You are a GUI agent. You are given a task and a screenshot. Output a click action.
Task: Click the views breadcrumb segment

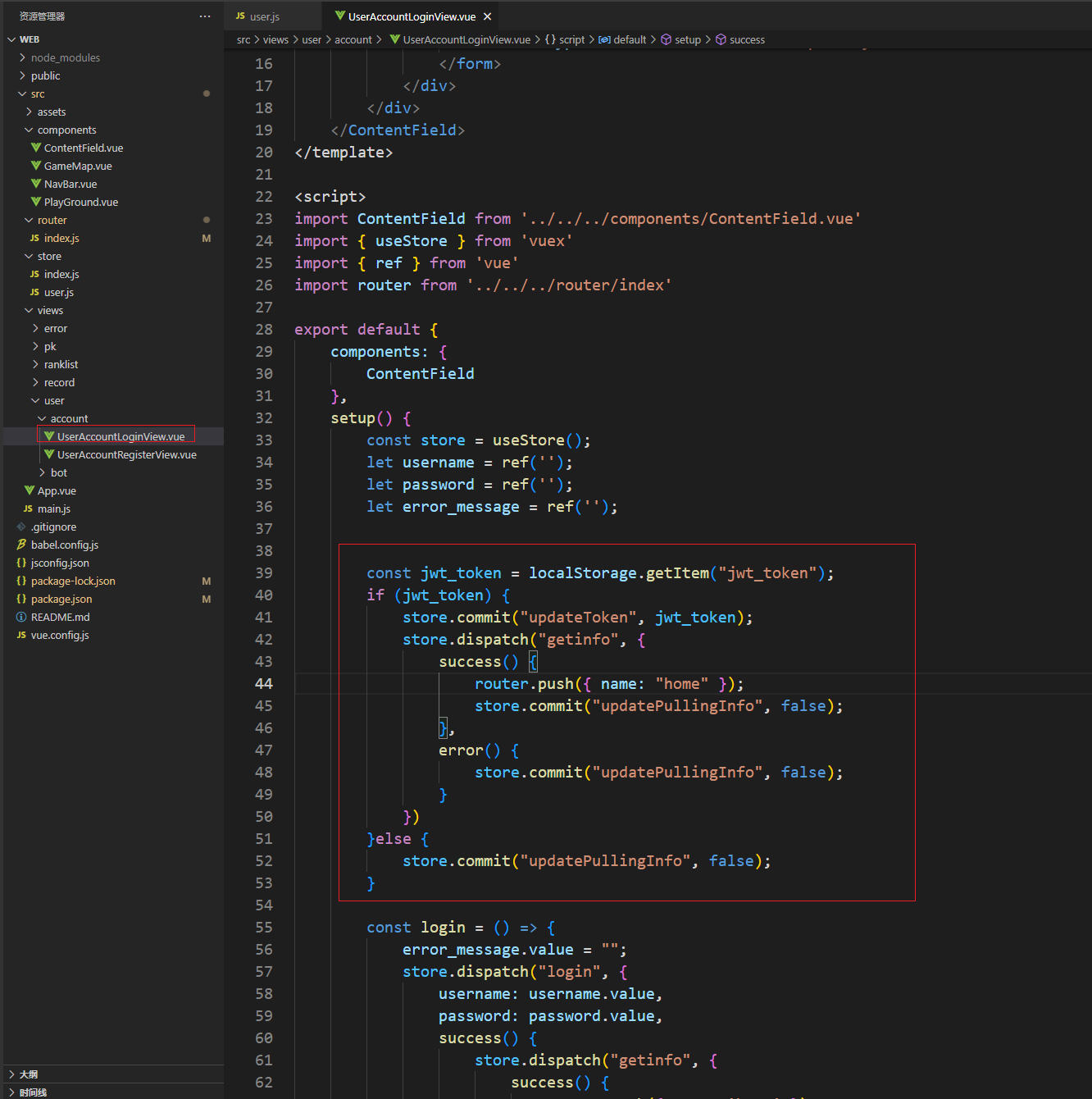tap(275, 39)
